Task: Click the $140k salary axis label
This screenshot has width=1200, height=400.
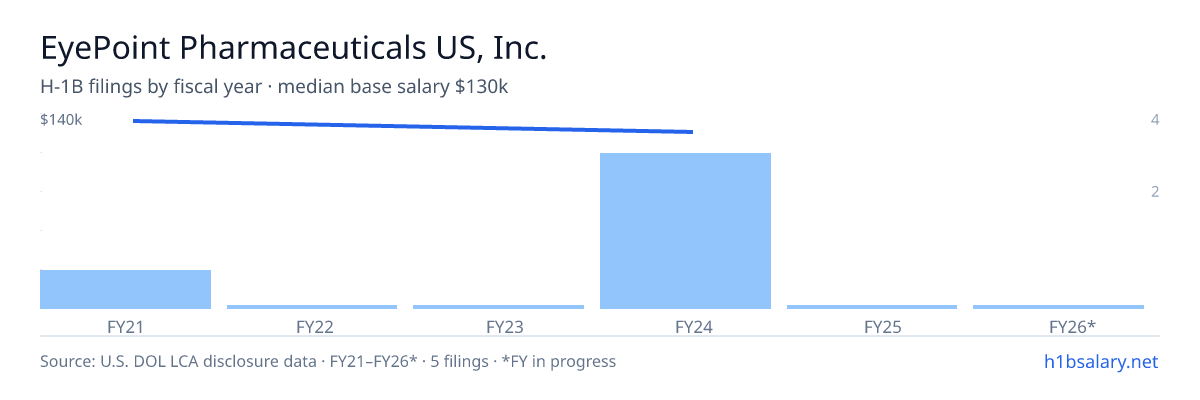Action: [61, 120]
